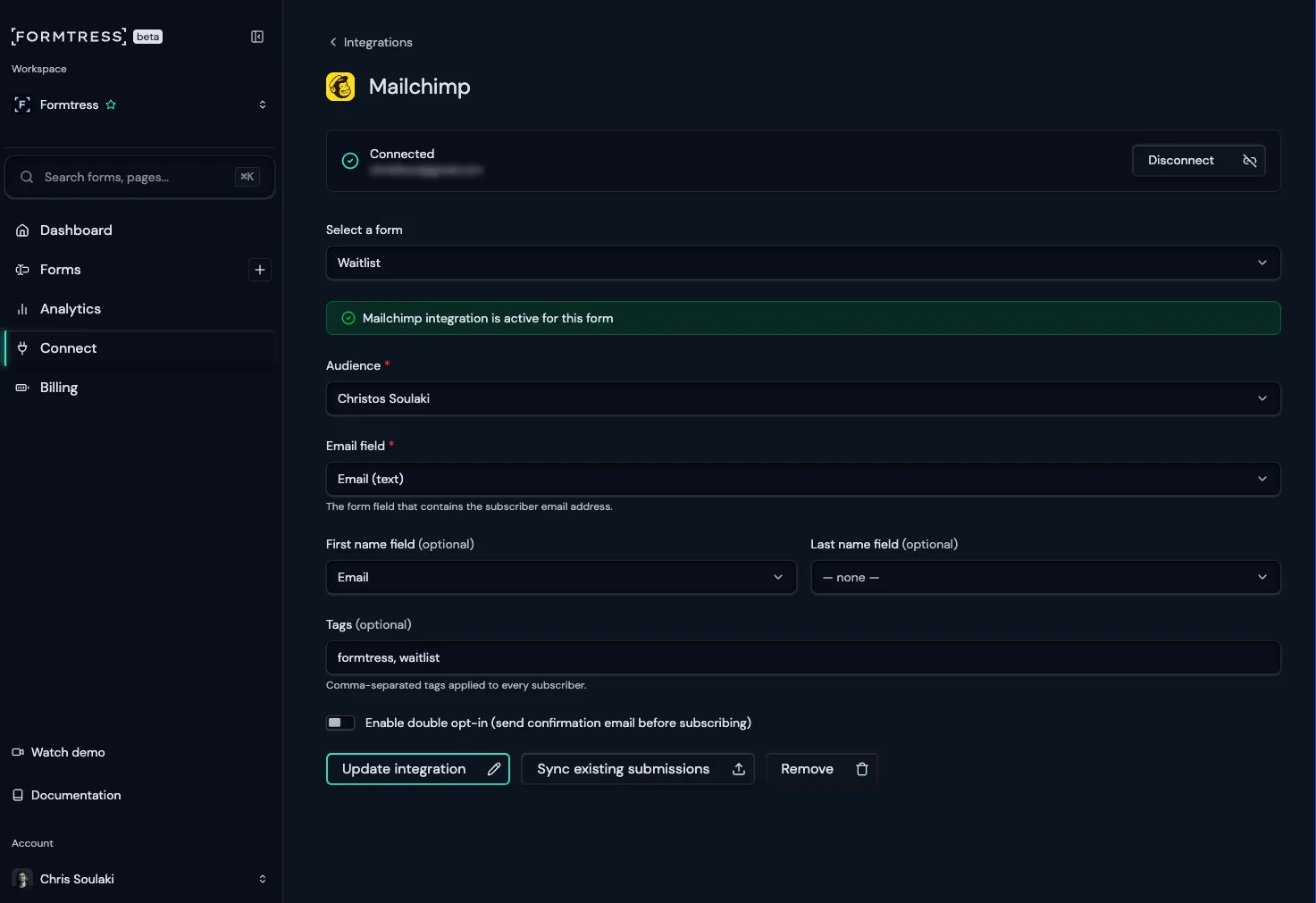The width and height of the screenshot is (1316, 903).
Task: Click the Connect plug icon
Action: [22, 348]
